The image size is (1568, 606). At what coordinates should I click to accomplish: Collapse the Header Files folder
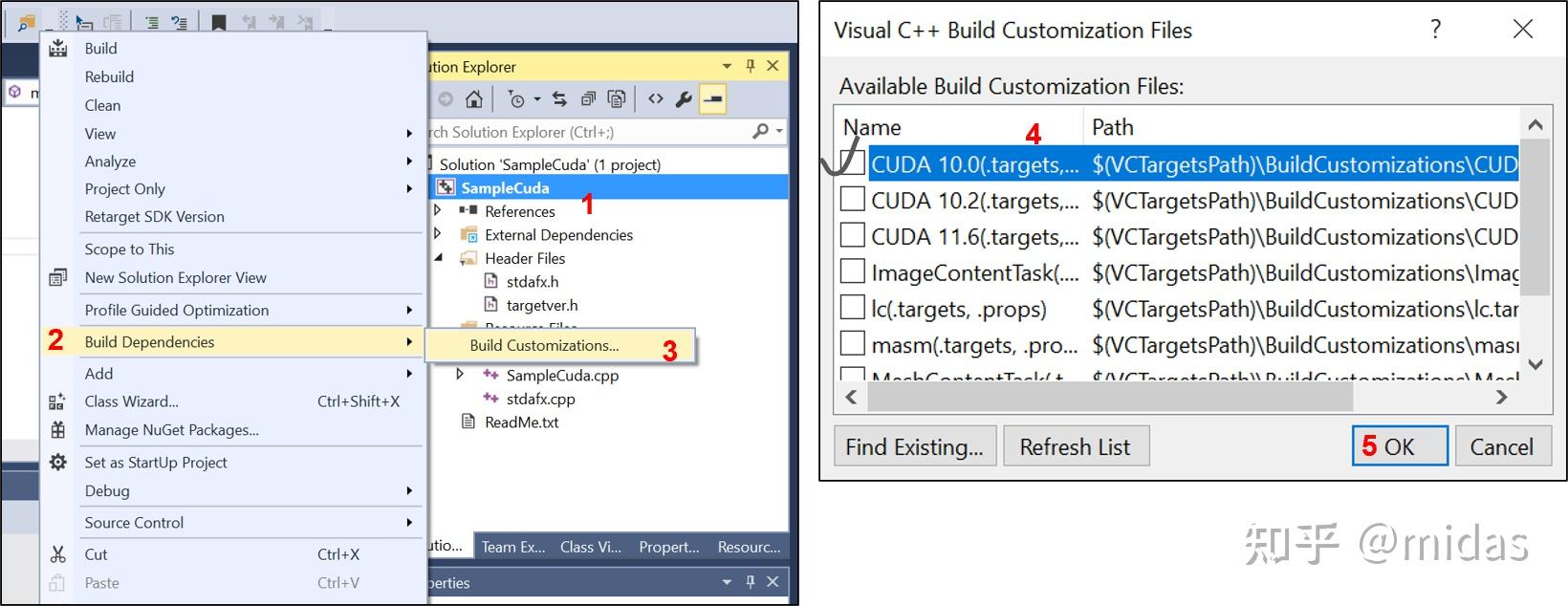pyautogui.click(x=438, y=258)
